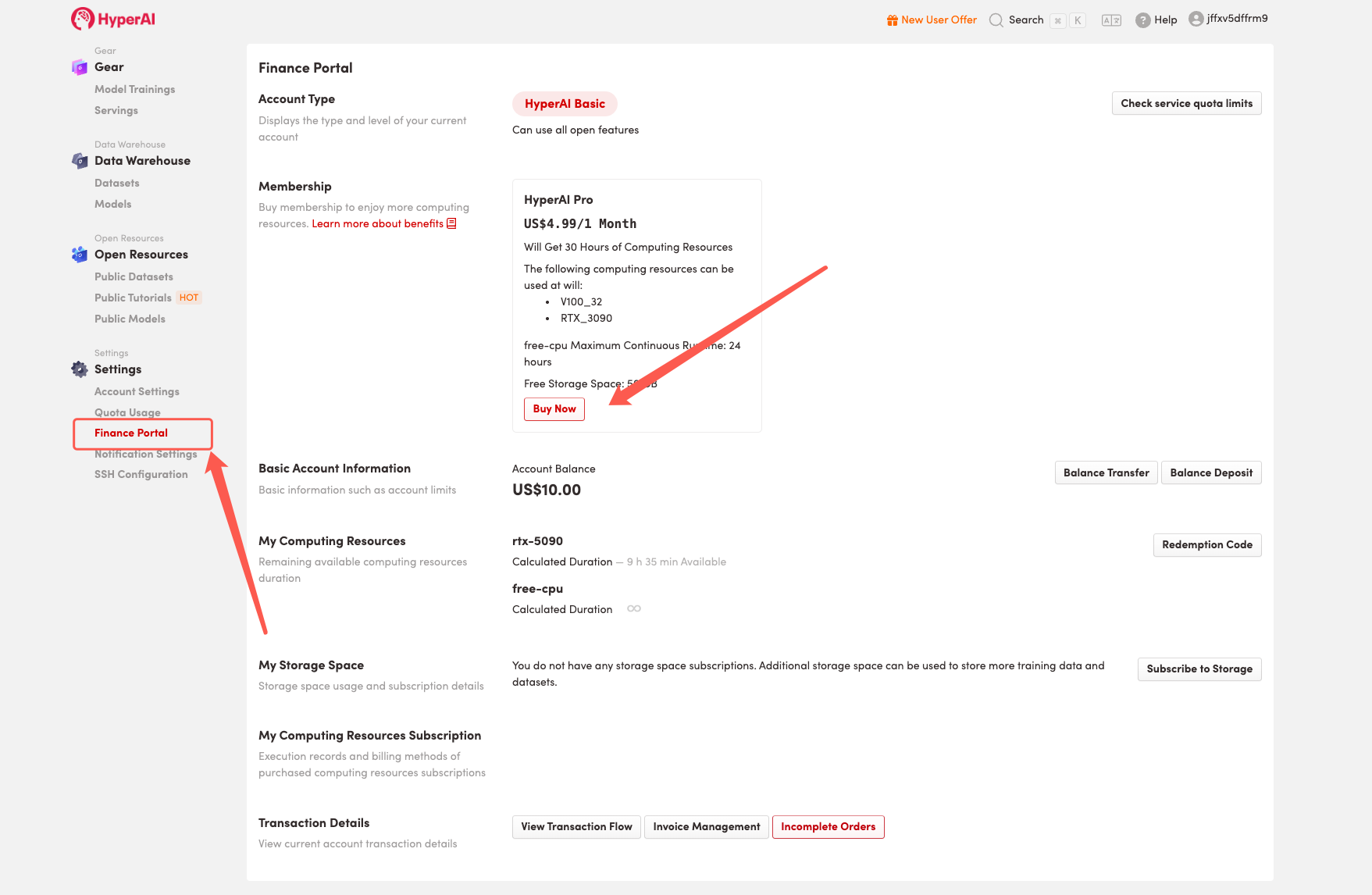Viewport: 1372px width, 895px height.
Task: Click the Redemption Code button
Action: [1206, 545]
